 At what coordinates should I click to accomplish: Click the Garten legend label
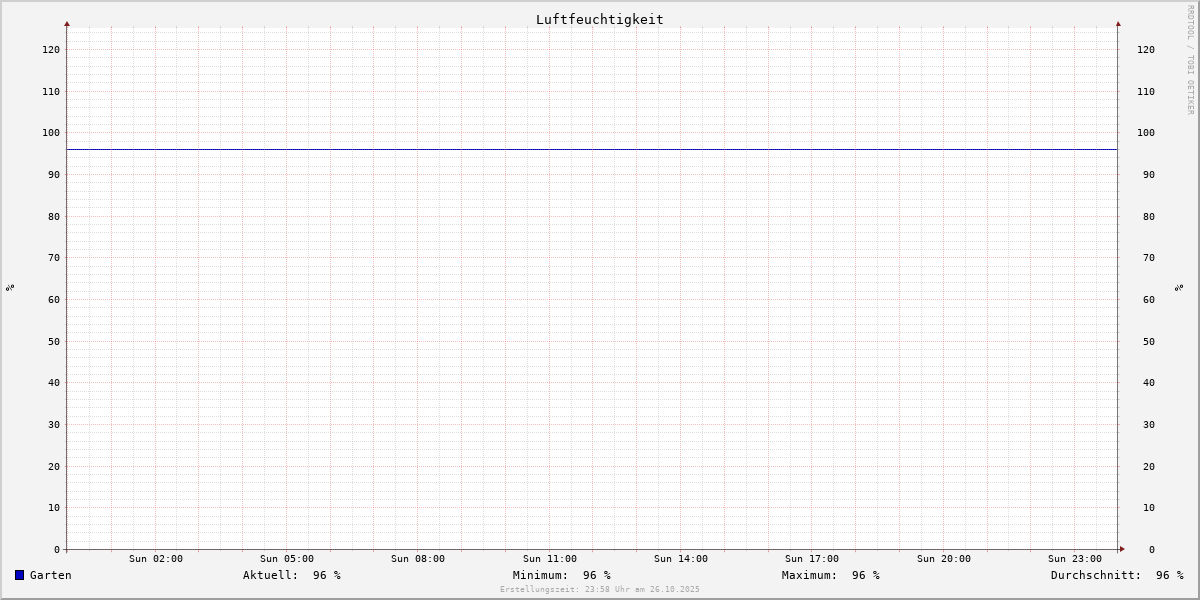point(51,575)
